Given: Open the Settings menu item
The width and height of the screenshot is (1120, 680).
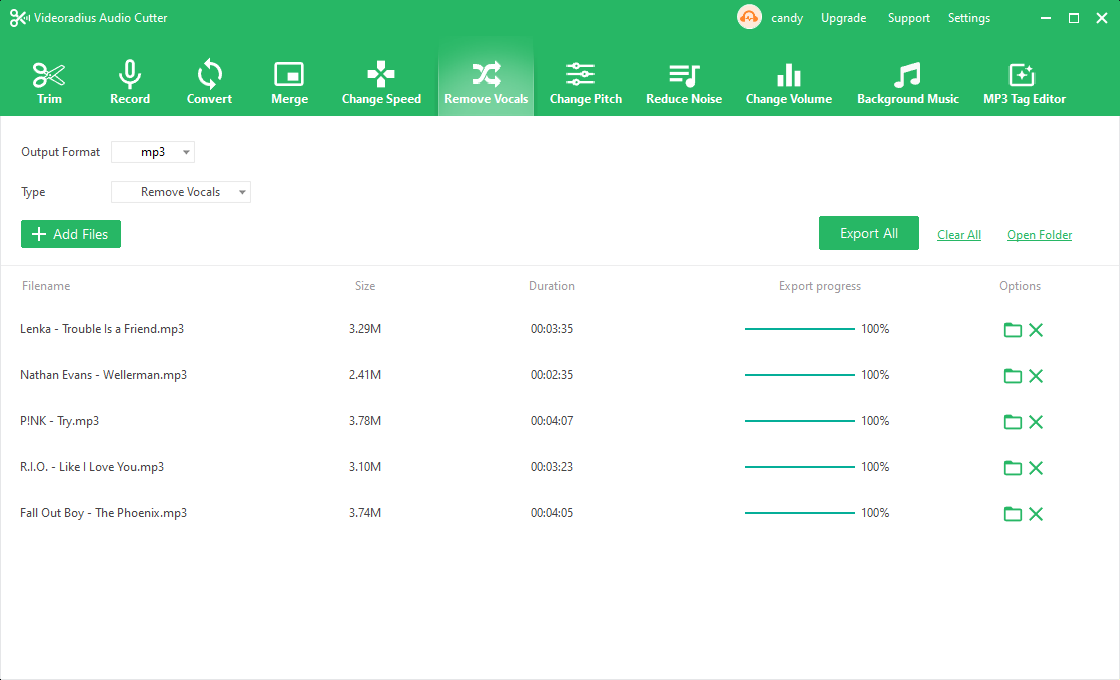Looking at the screenshot, I should tap(969, 18).
